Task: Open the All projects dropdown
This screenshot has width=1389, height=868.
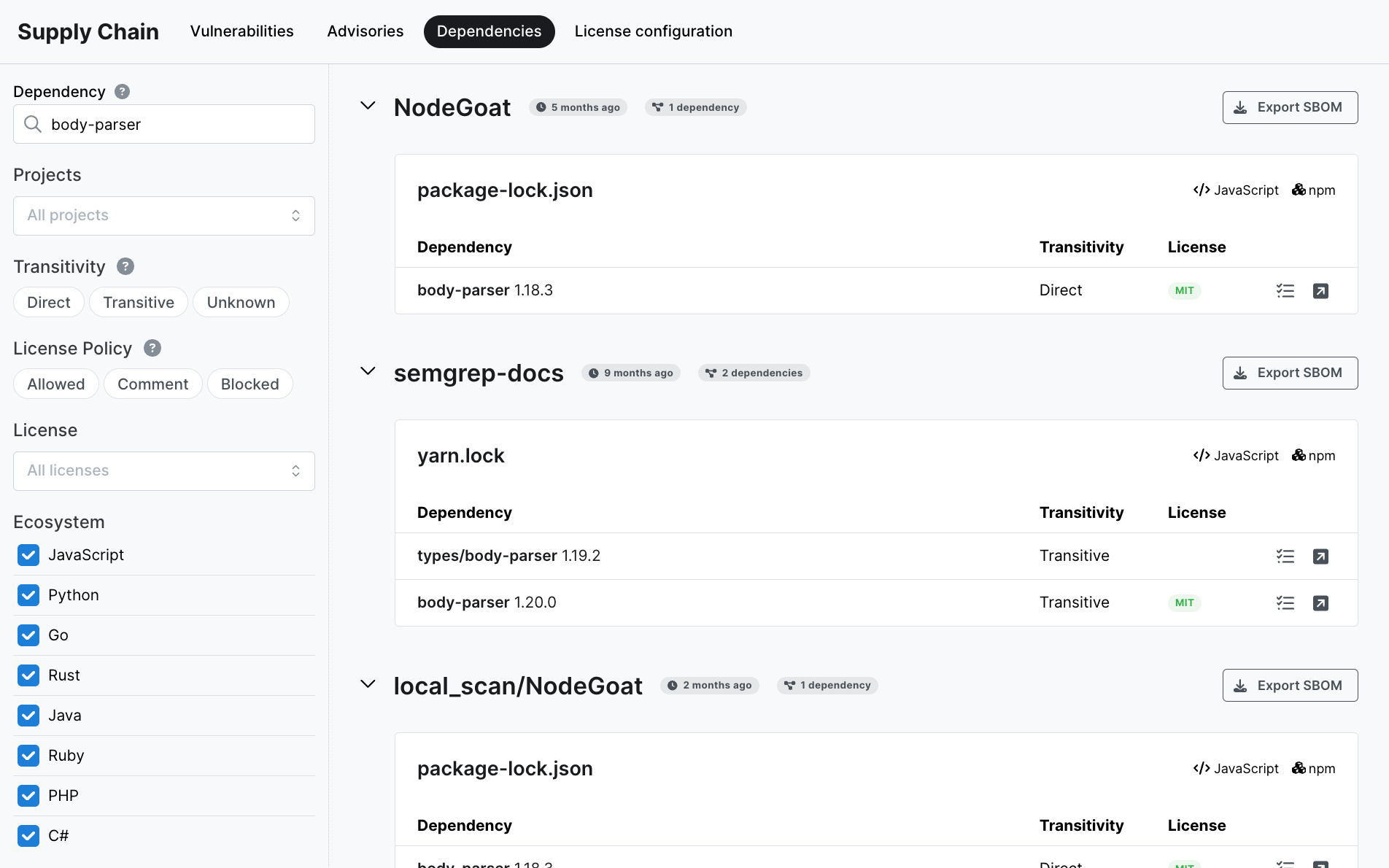Action: (164, 216)
